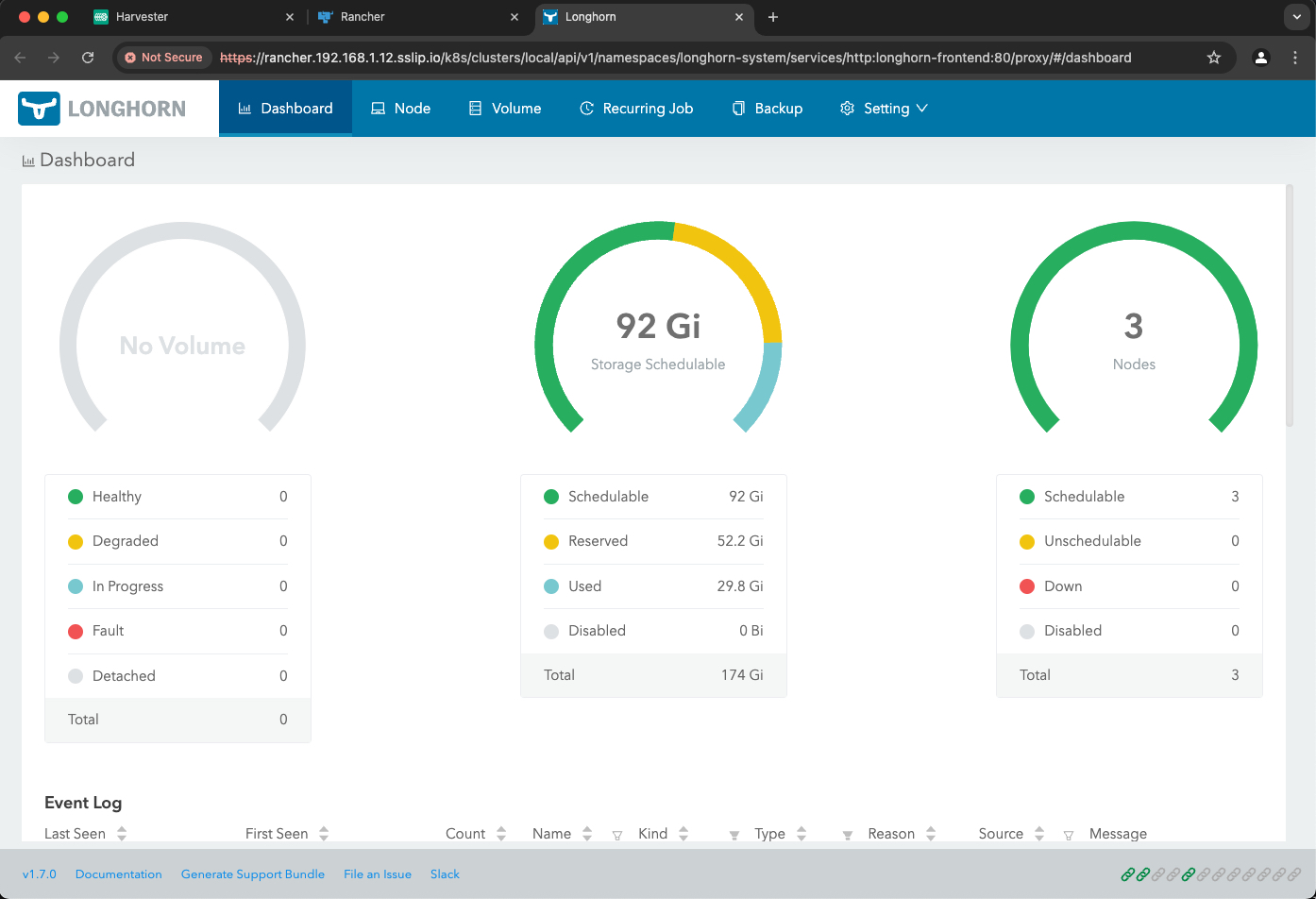Open the Name column filter icon
Image resolution: width=1316 pixels, height=899 pixels.
pyautogui.click(x=617, y=835)
